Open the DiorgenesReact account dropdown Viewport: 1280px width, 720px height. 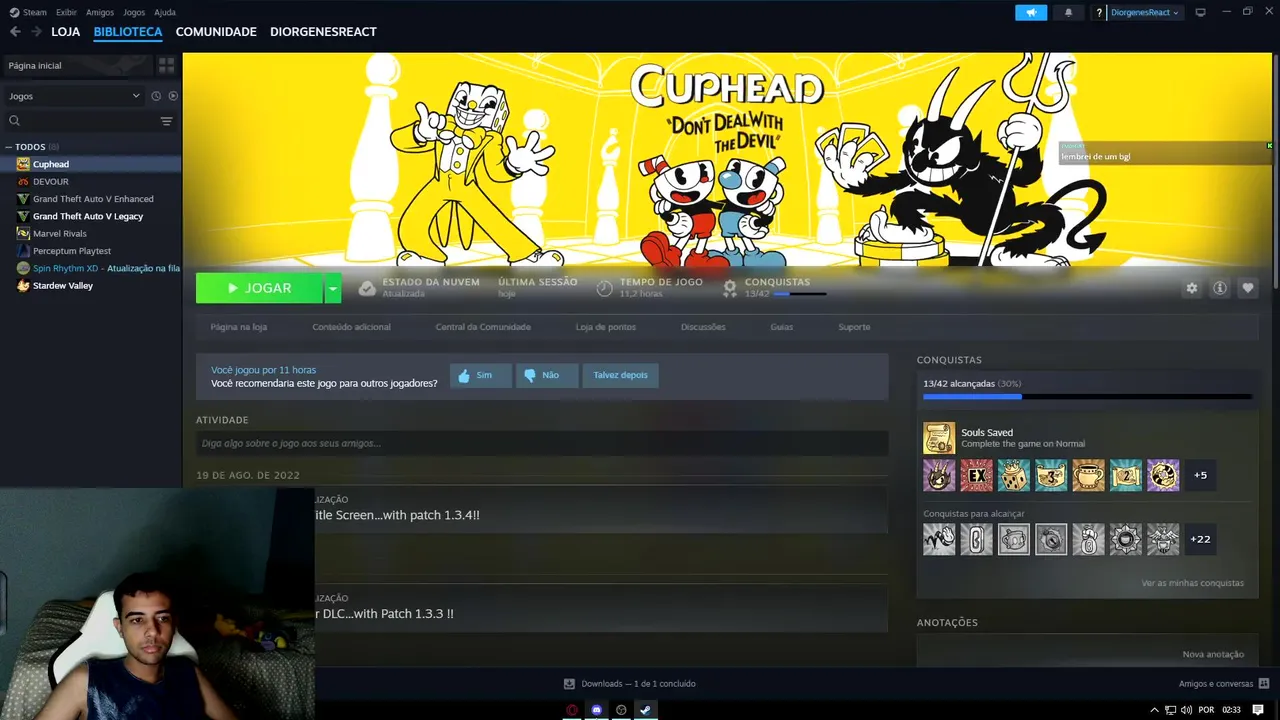(1145, 13)
